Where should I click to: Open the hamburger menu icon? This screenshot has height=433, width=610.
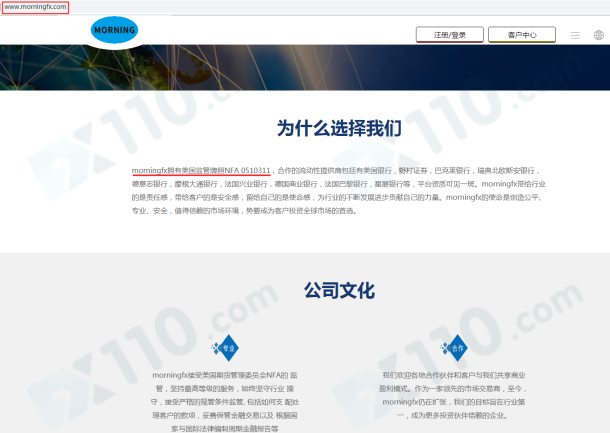point(575,35)
